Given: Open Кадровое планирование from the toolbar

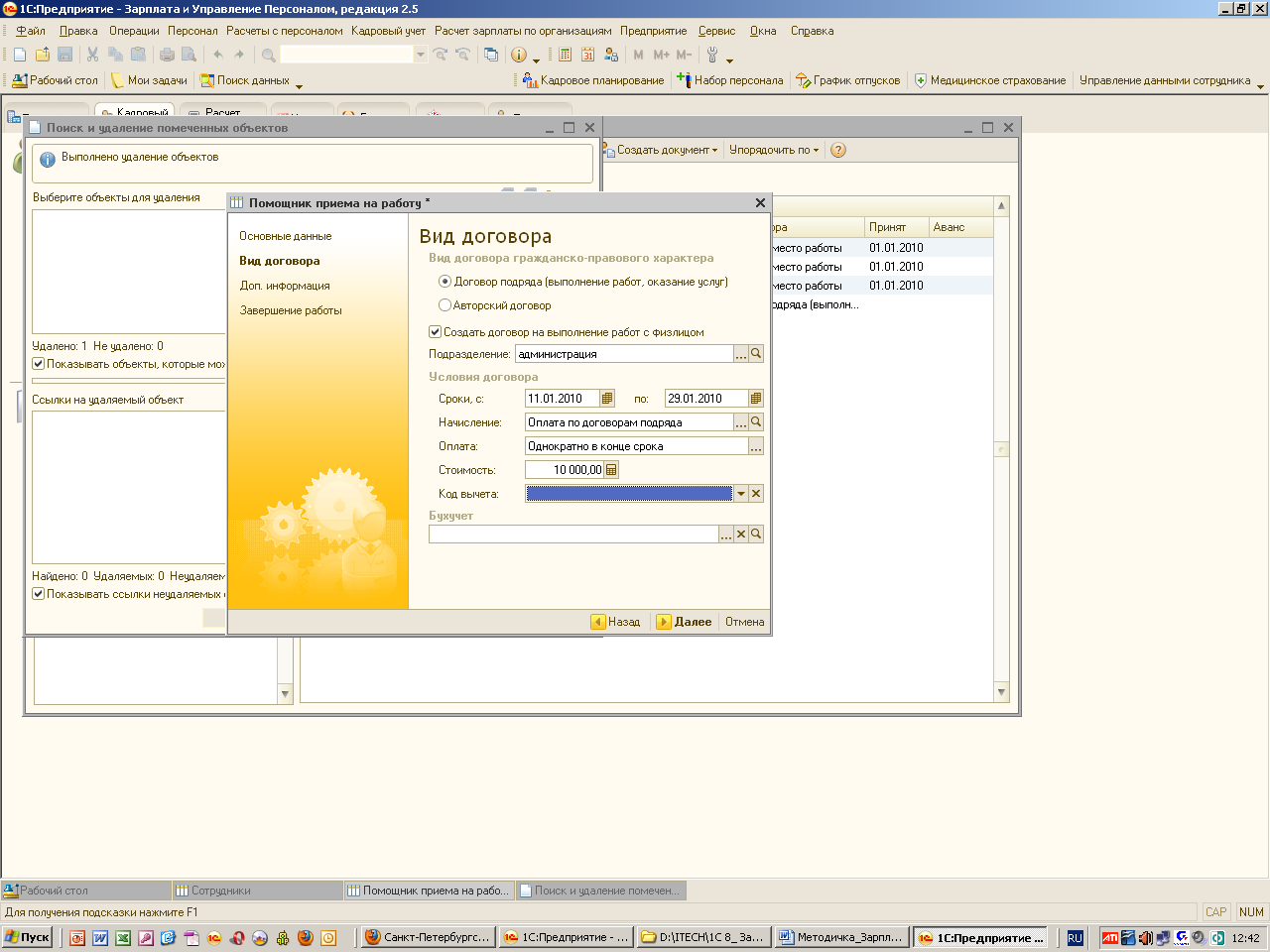Looking at the screenshot, I should tap(593, 80).
